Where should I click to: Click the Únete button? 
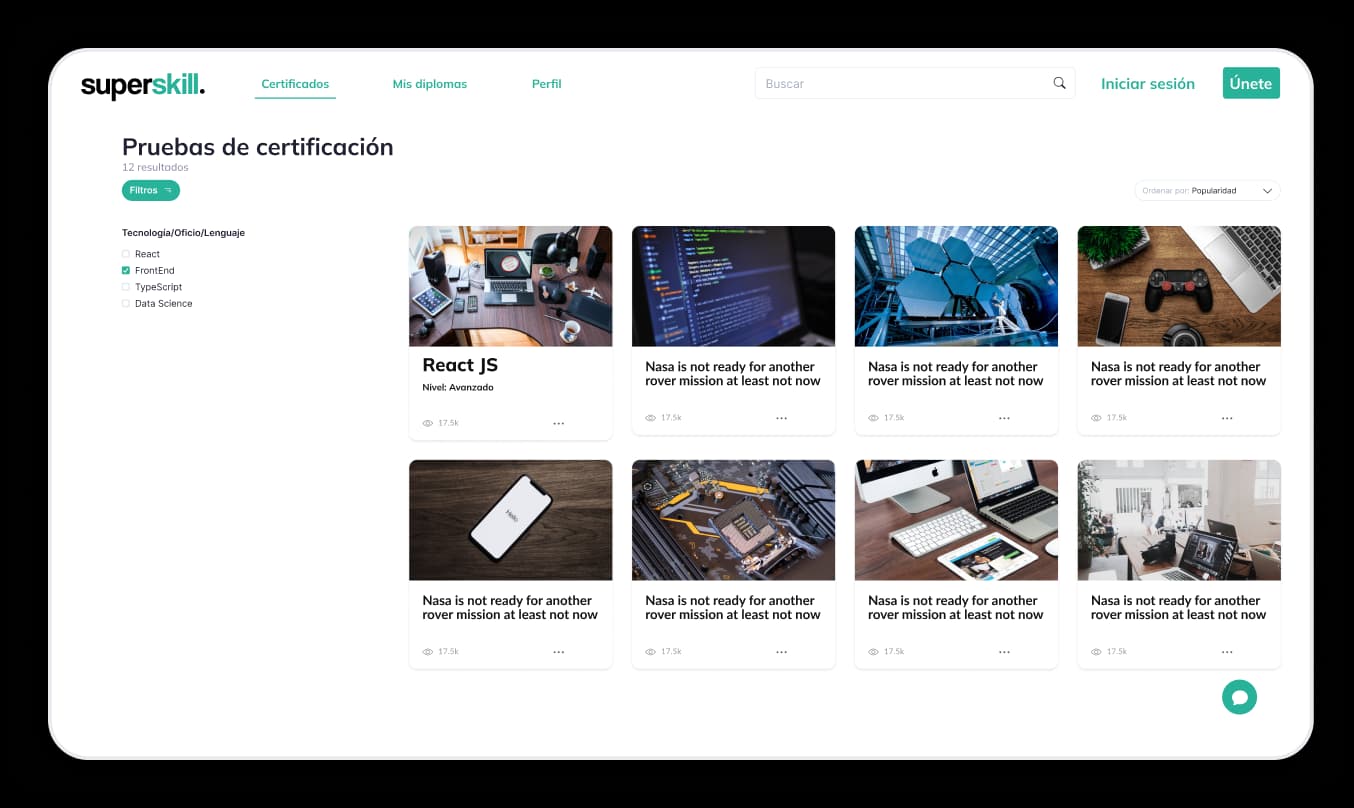click(1250, 83)
